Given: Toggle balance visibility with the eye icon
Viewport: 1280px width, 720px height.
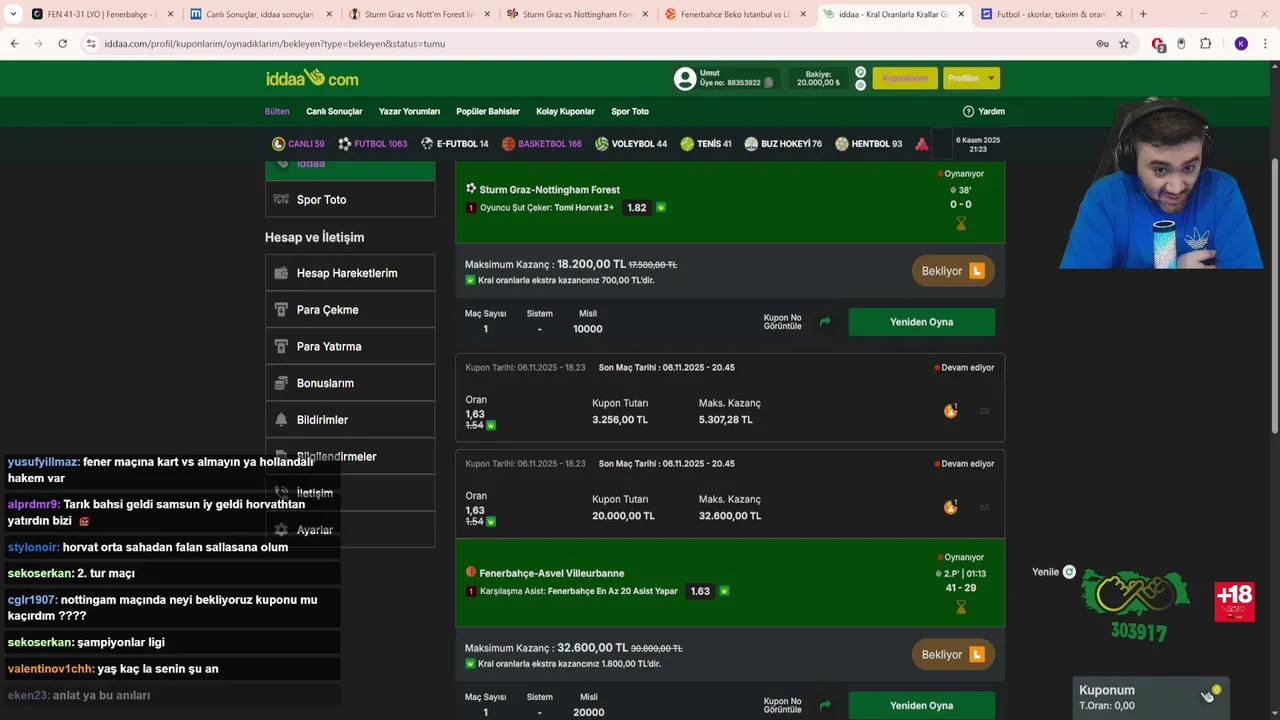Looking at the screenshot, I should coord(860,85).
